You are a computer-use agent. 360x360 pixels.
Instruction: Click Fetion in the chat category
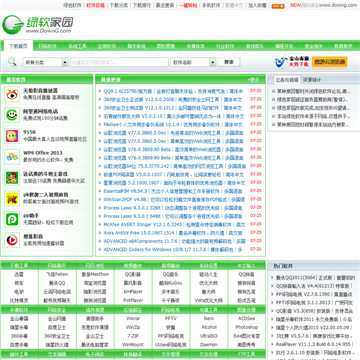coord(57,274)
